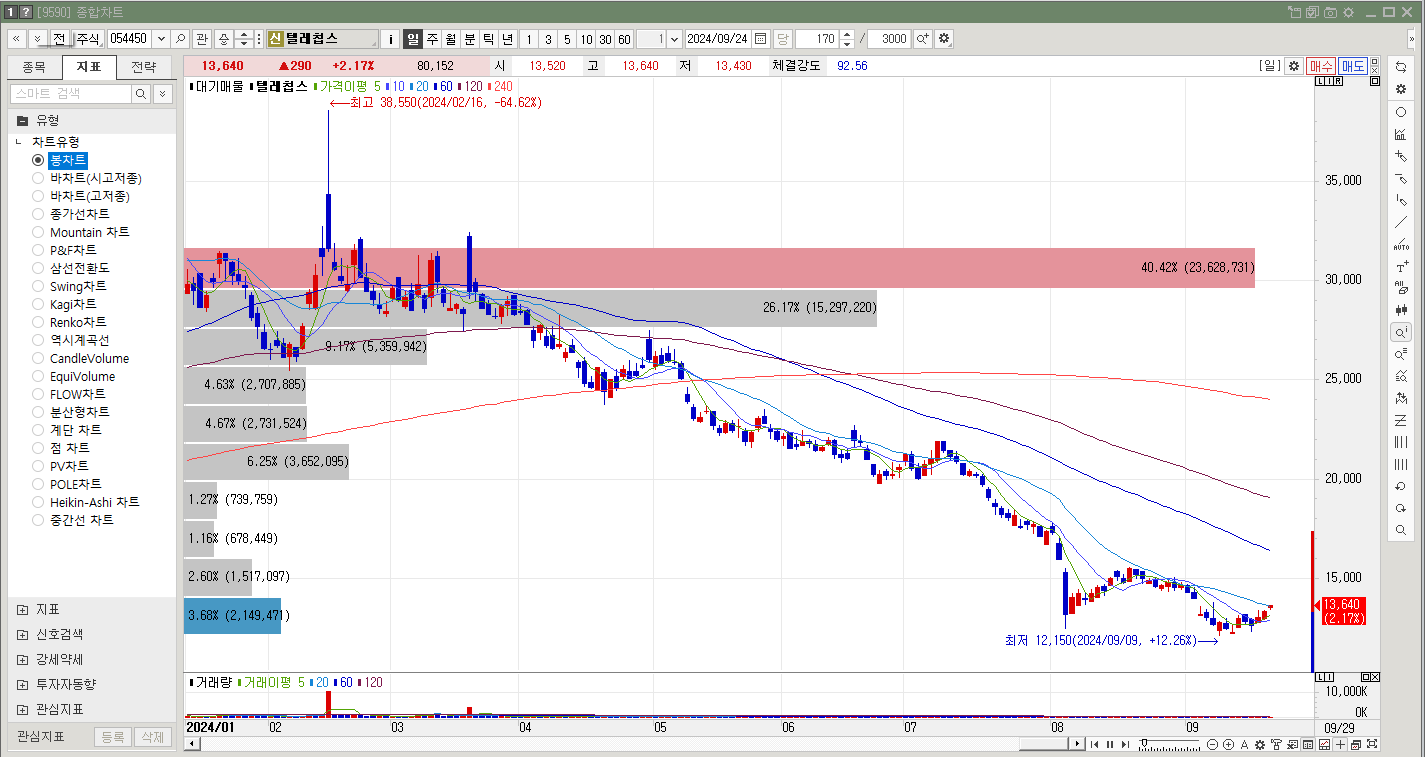Click the 등록 button
This screenshot has width=1425, height=757.
click(x=113, y=737)
